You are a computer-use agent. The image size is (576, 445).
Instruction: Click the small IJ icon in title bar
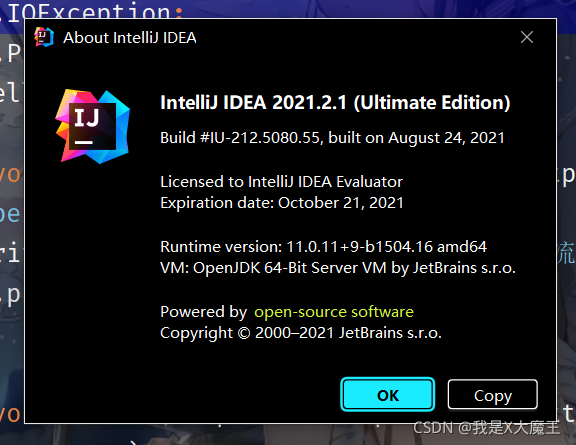(44, 37)
